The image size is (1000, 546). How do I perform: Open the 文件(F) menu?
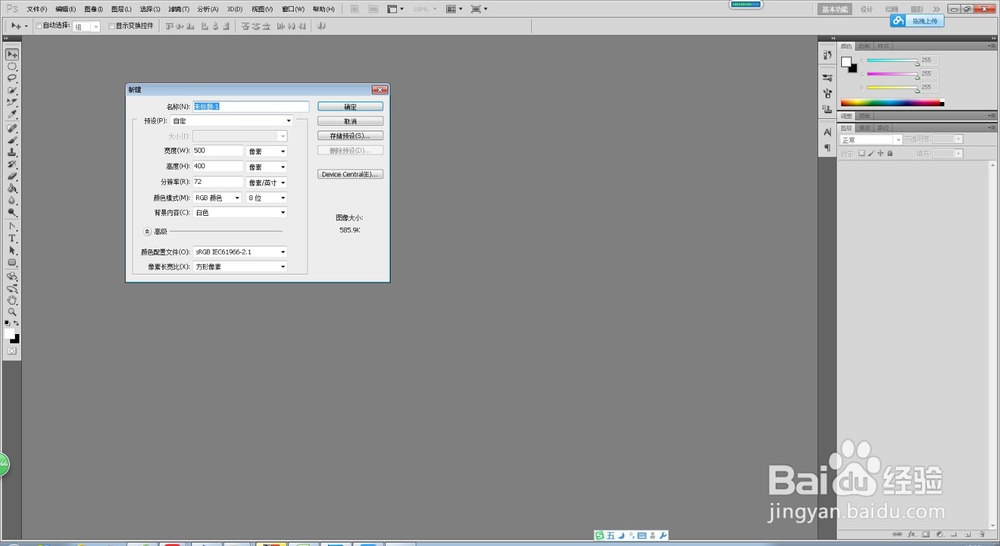[x=37, y=9]
